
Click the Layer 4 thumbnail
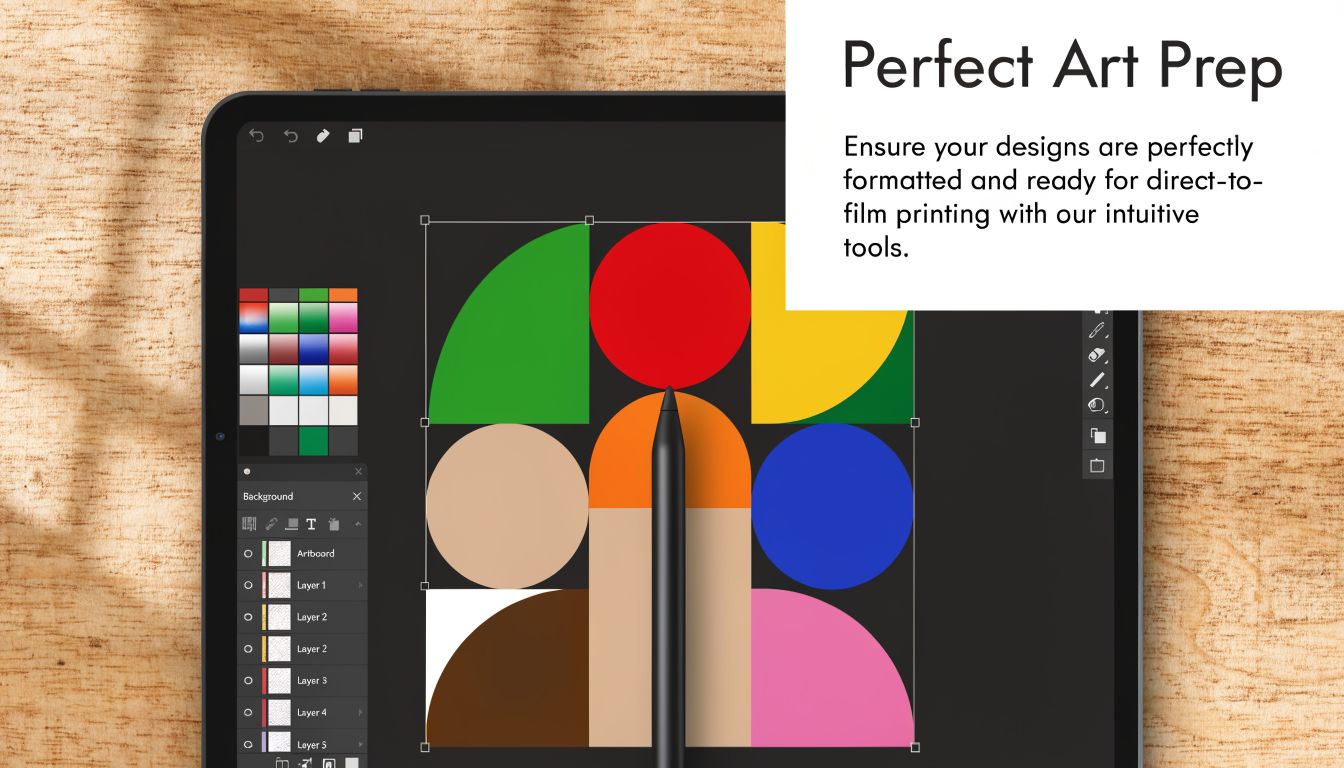click(x=279, y=713)
